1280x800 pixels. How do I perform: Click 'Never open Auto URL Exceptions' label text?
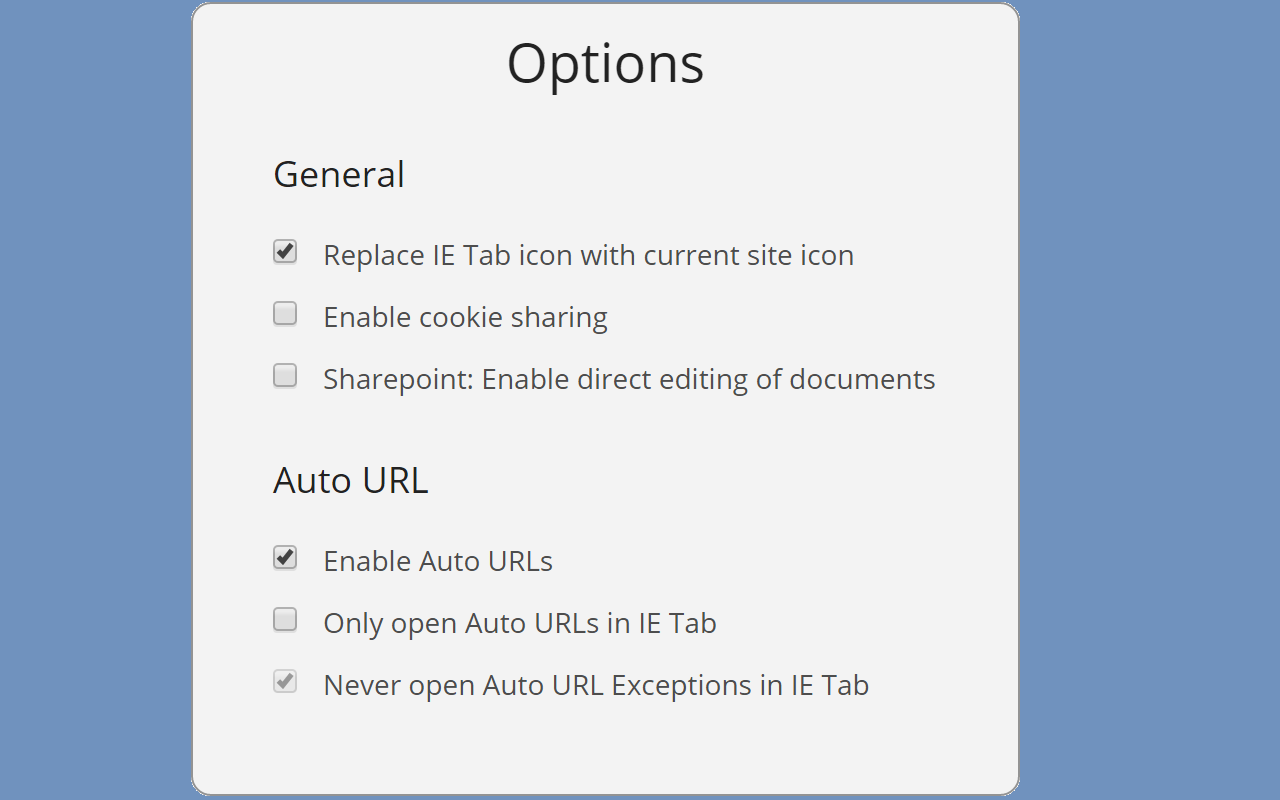click(596, 686)
